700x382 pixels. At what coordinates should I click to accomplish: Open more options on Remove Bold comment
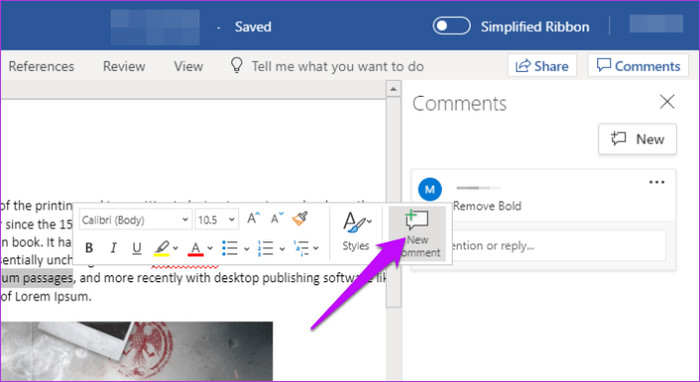coord(657,182)
